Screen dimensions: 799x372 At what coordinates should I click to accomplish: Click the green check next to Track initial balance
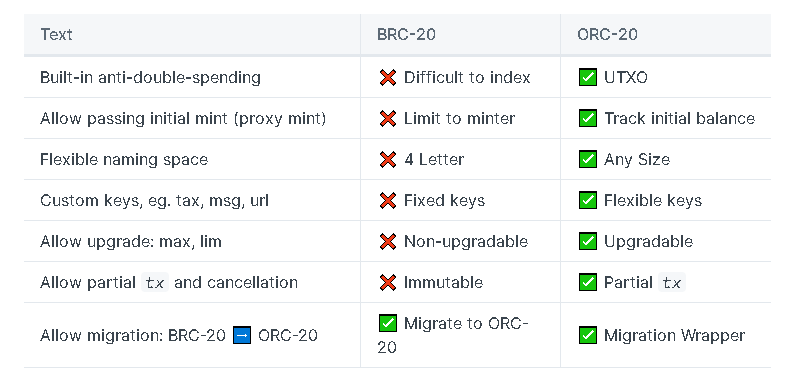click(588, 118)
